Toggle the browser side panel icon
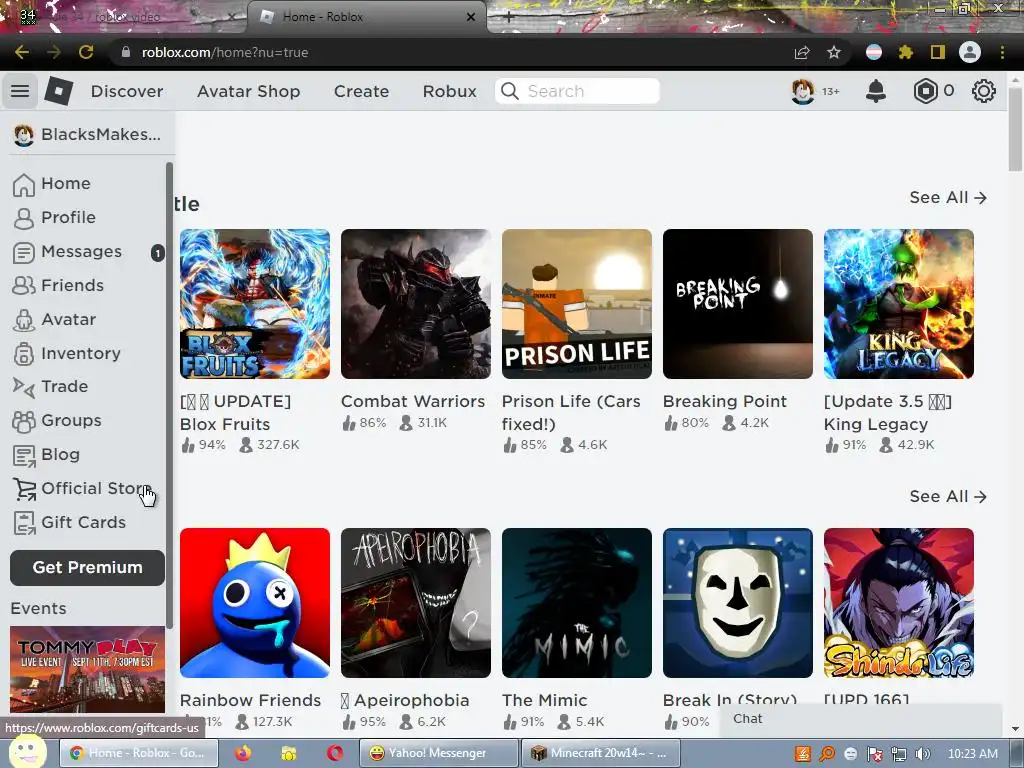The height and width of the screenshot is (768, 1024). pos(938,52)
